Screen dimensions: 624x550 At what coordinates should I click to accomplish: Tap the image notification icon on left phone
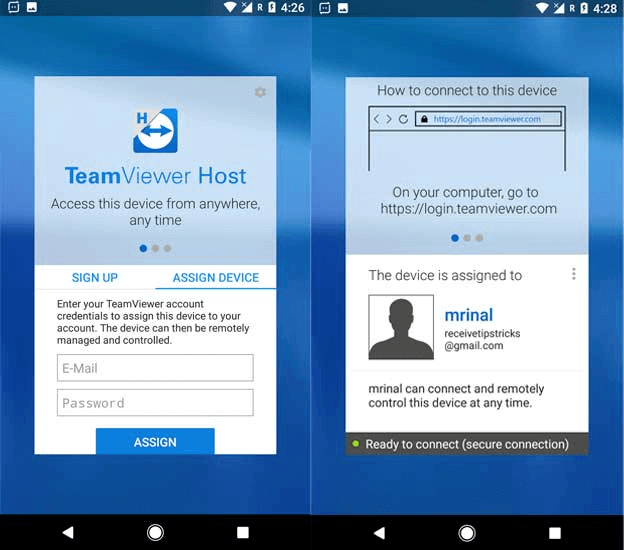click(32, 7)
